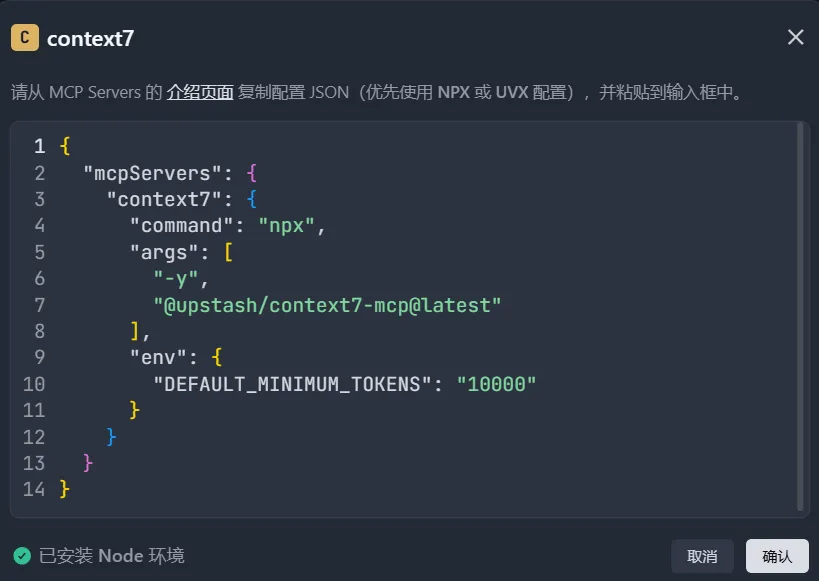819x581 pixels.
Task: Click the "@upstash/context7-mcp@latest" string
Action: pos(326,304)
